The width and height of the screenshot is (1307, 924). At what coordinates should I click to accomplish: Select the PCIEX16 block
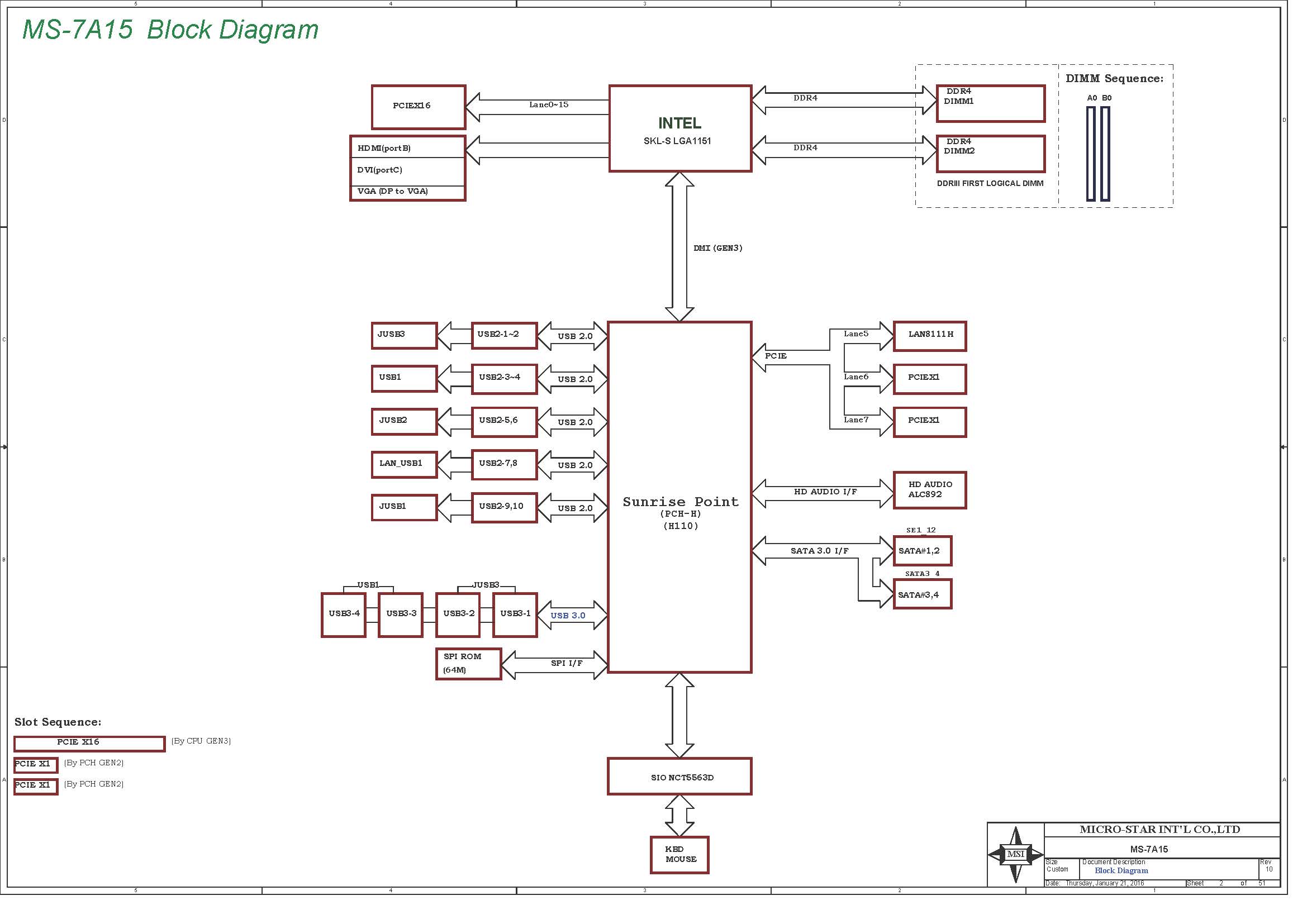coord(419,107)
